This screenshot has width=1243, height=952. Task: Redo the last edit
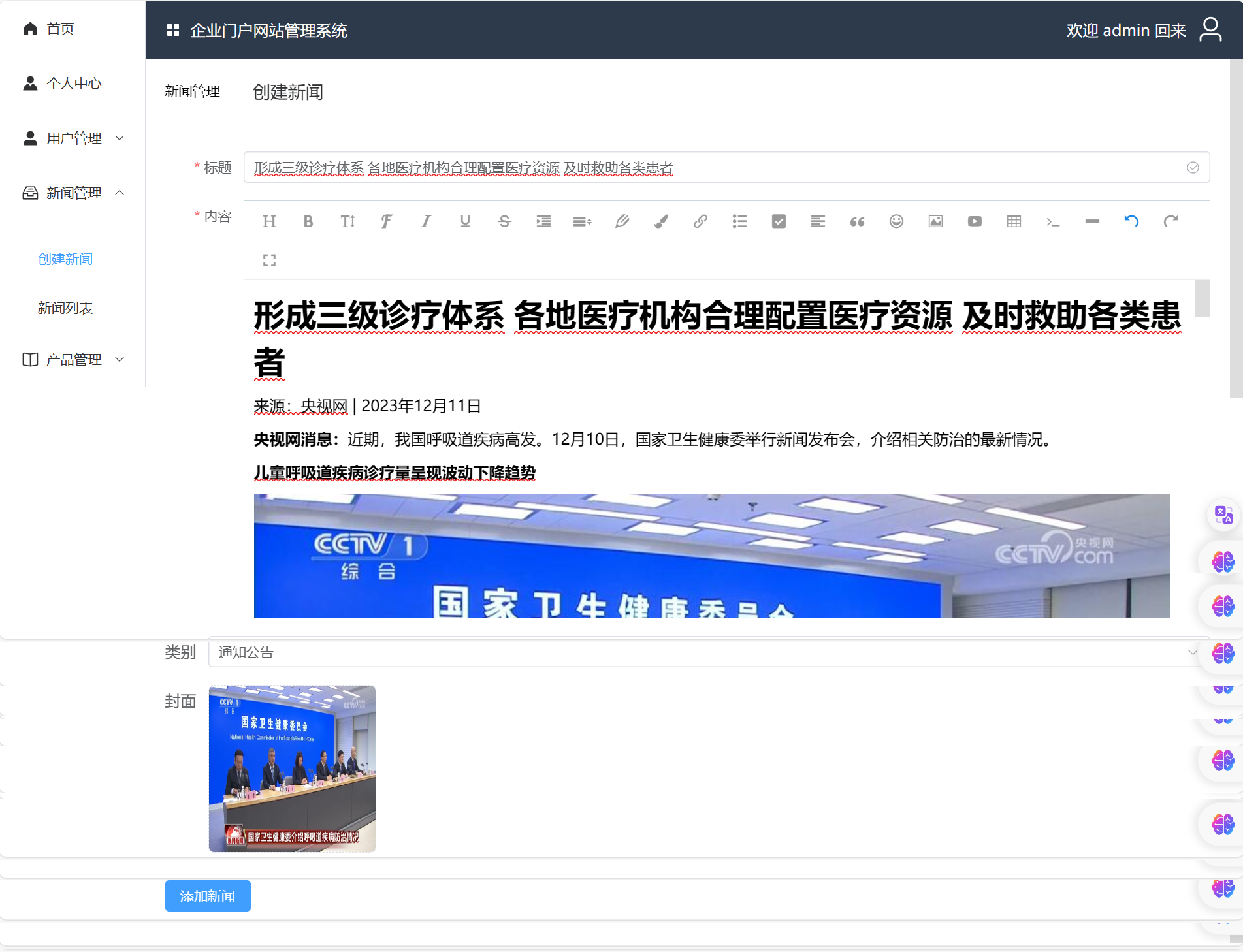pos(1170,221)
